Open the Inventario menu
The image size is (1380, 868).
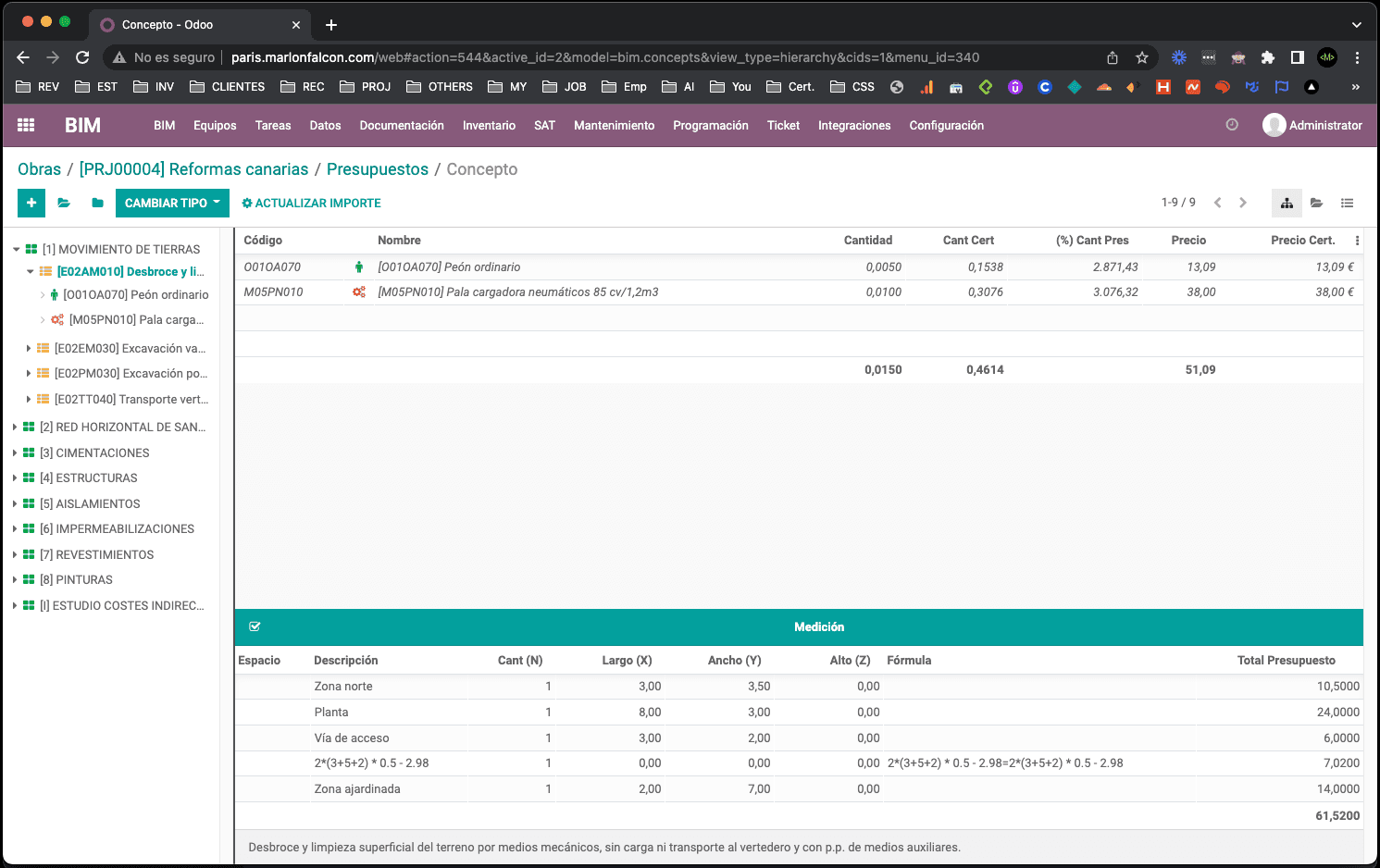(489, 125)
